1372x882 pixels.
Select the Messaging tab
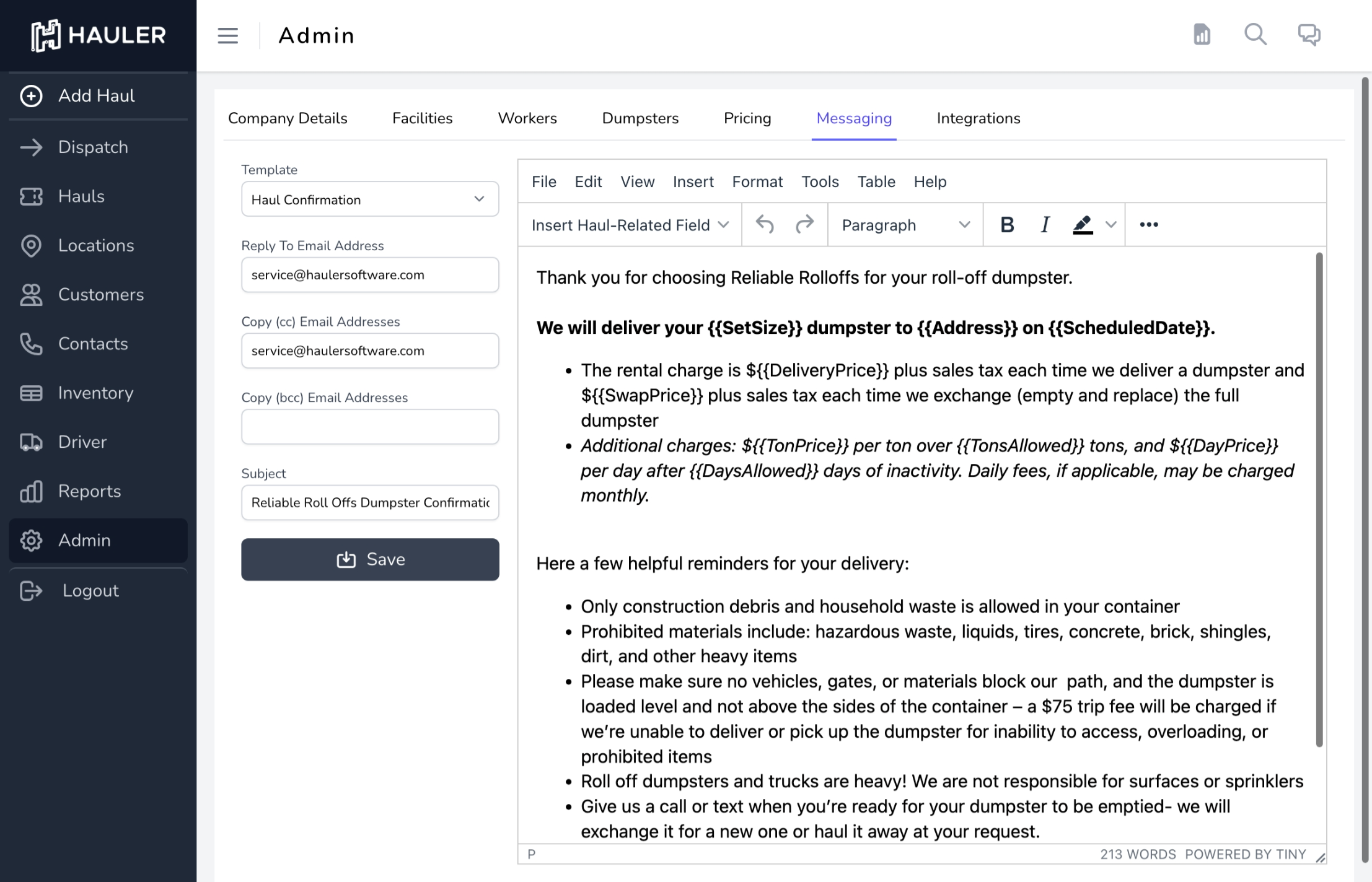coord(854,118)
